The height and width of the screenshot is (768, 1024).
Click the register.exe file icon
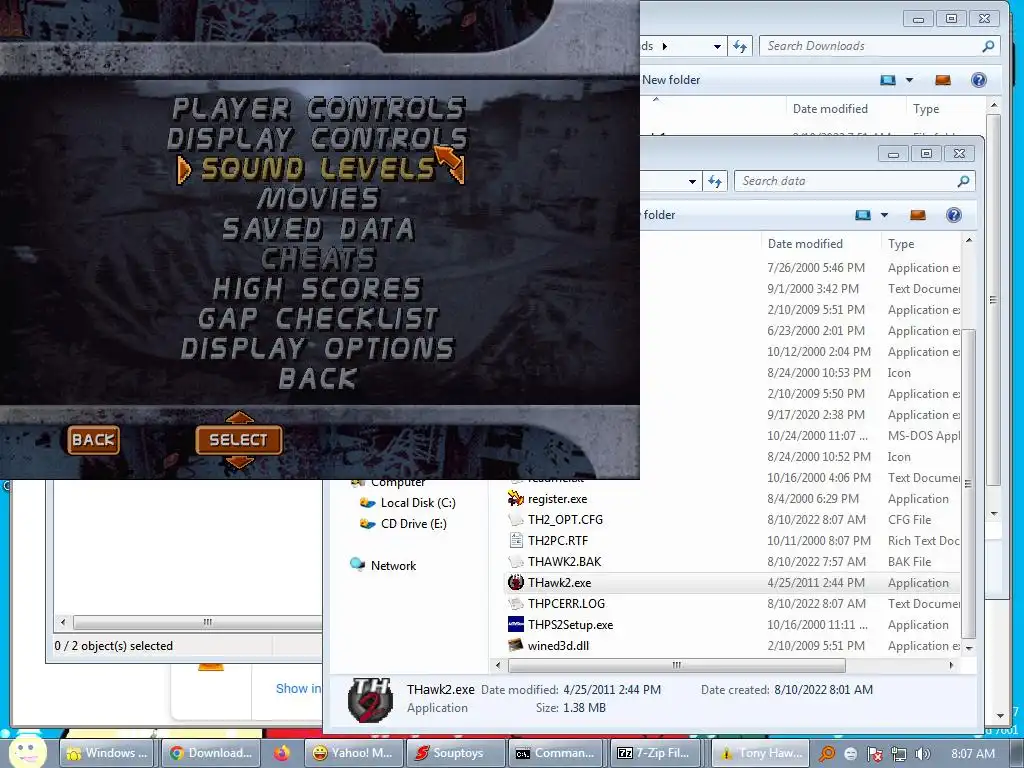coord(516,499)
